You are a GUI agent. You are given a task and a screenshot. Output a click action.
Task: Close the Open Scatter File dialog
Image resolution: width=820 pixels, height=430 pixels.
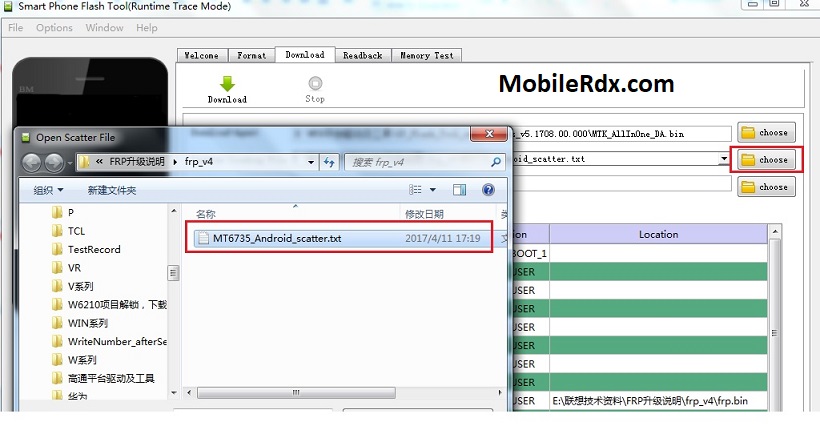tap(489, 134)
